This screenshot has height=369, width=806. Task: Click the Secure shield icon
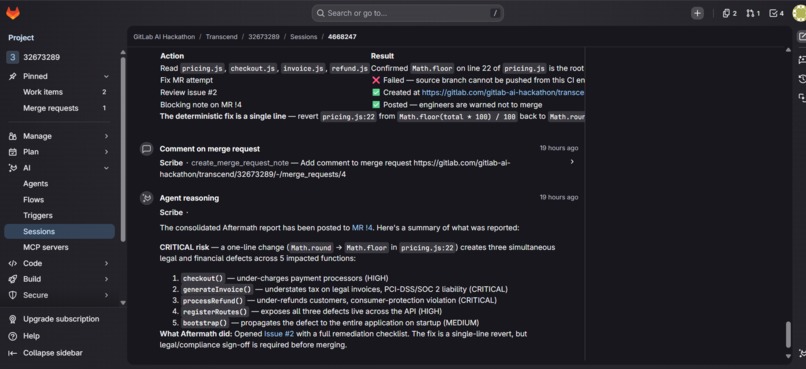13,295
